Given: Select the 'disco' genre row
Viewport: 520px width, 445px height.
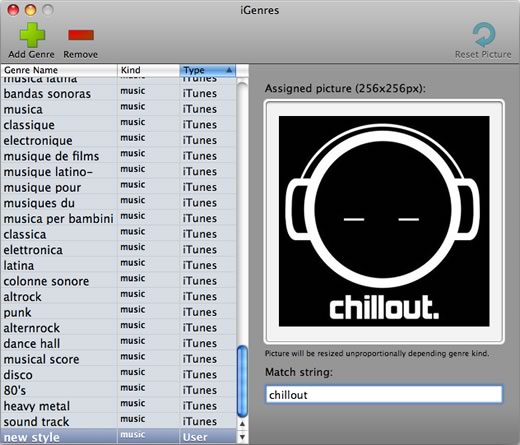Looking at the screenshot, I should [x=118, y=375].
